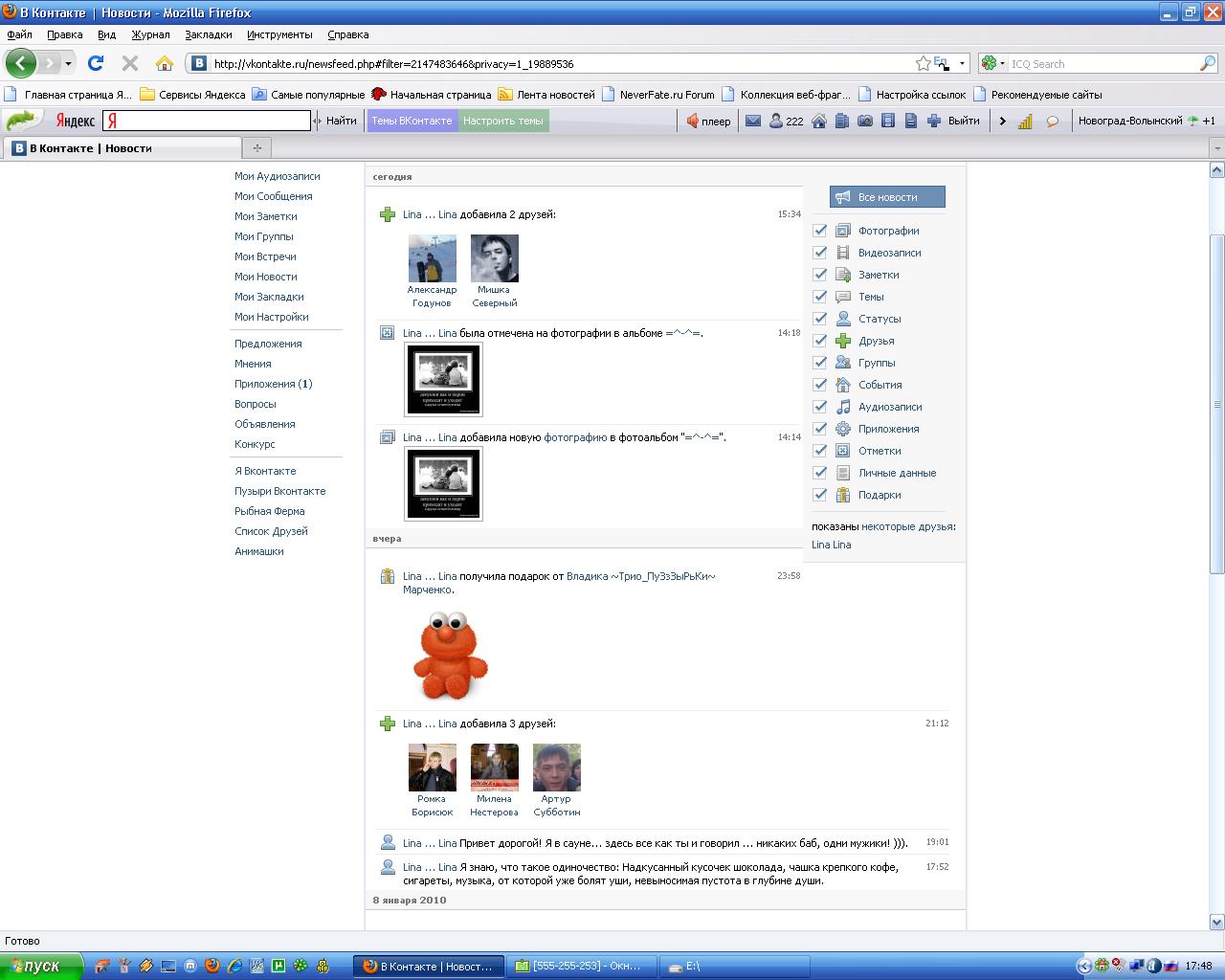Screen dimensions: 1225x980
Task: Toggle the Подарки filter checkbox
Action: click(x=819, y=495)
